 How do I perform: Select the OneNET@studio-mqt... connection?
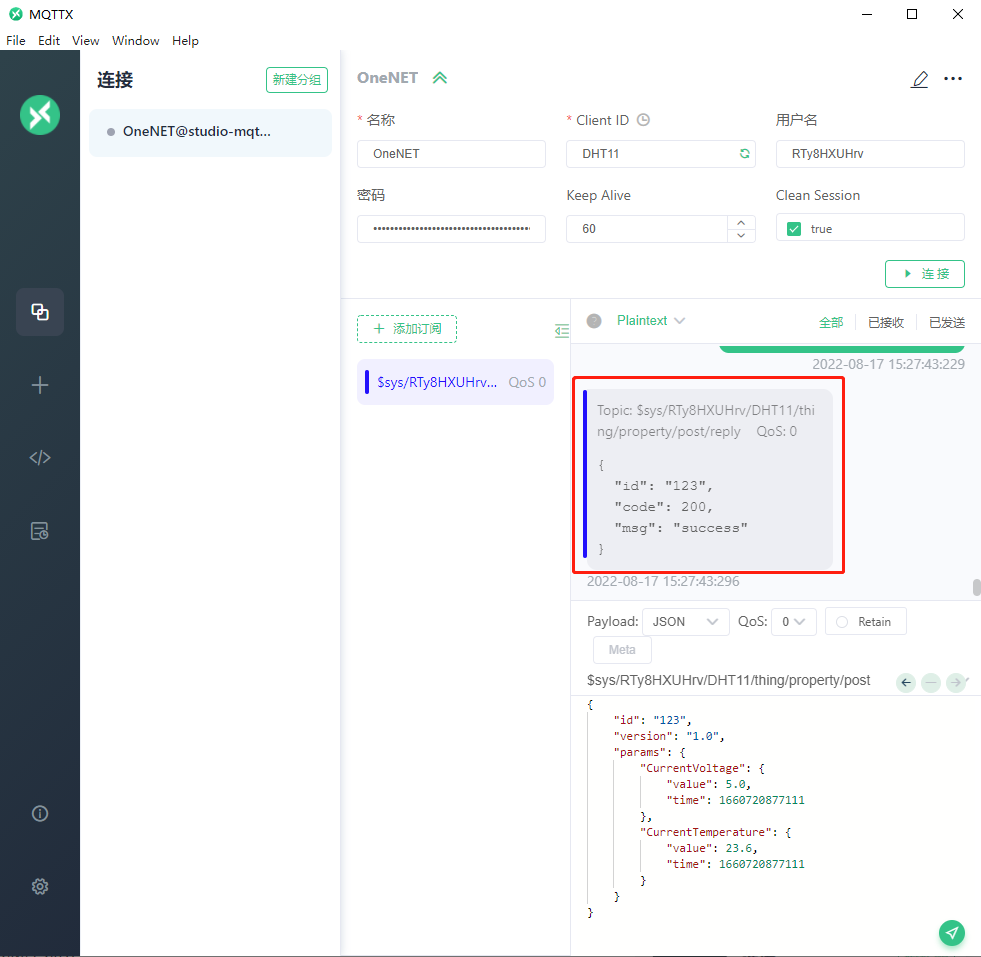coord(210,132)
